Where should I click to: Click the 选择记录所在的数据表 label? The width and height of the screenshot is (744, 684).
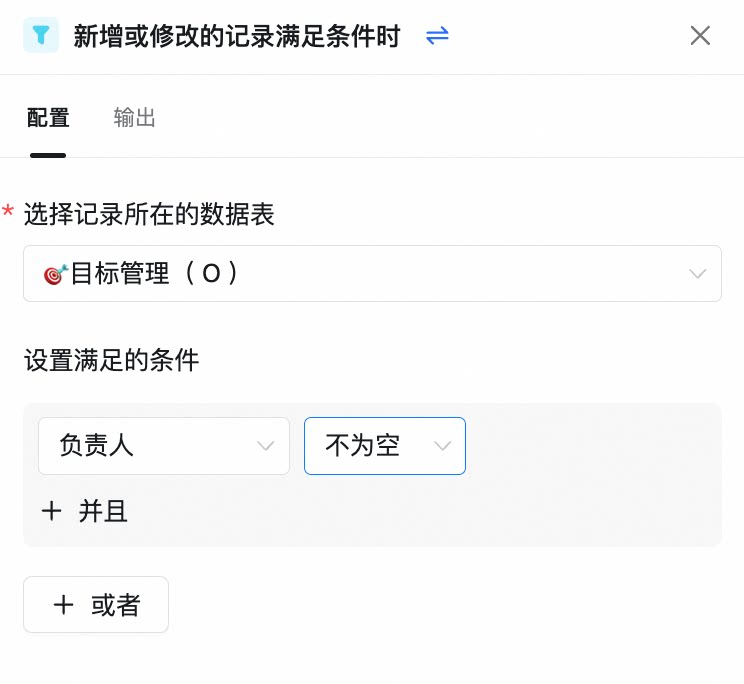pyautogui.click(x=149, y=214)
